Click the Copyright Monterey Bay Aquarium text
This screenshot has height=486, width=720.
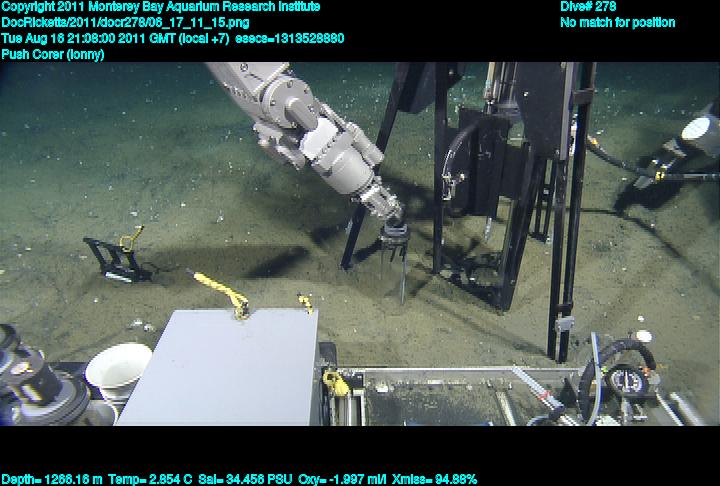click(160, 7)
